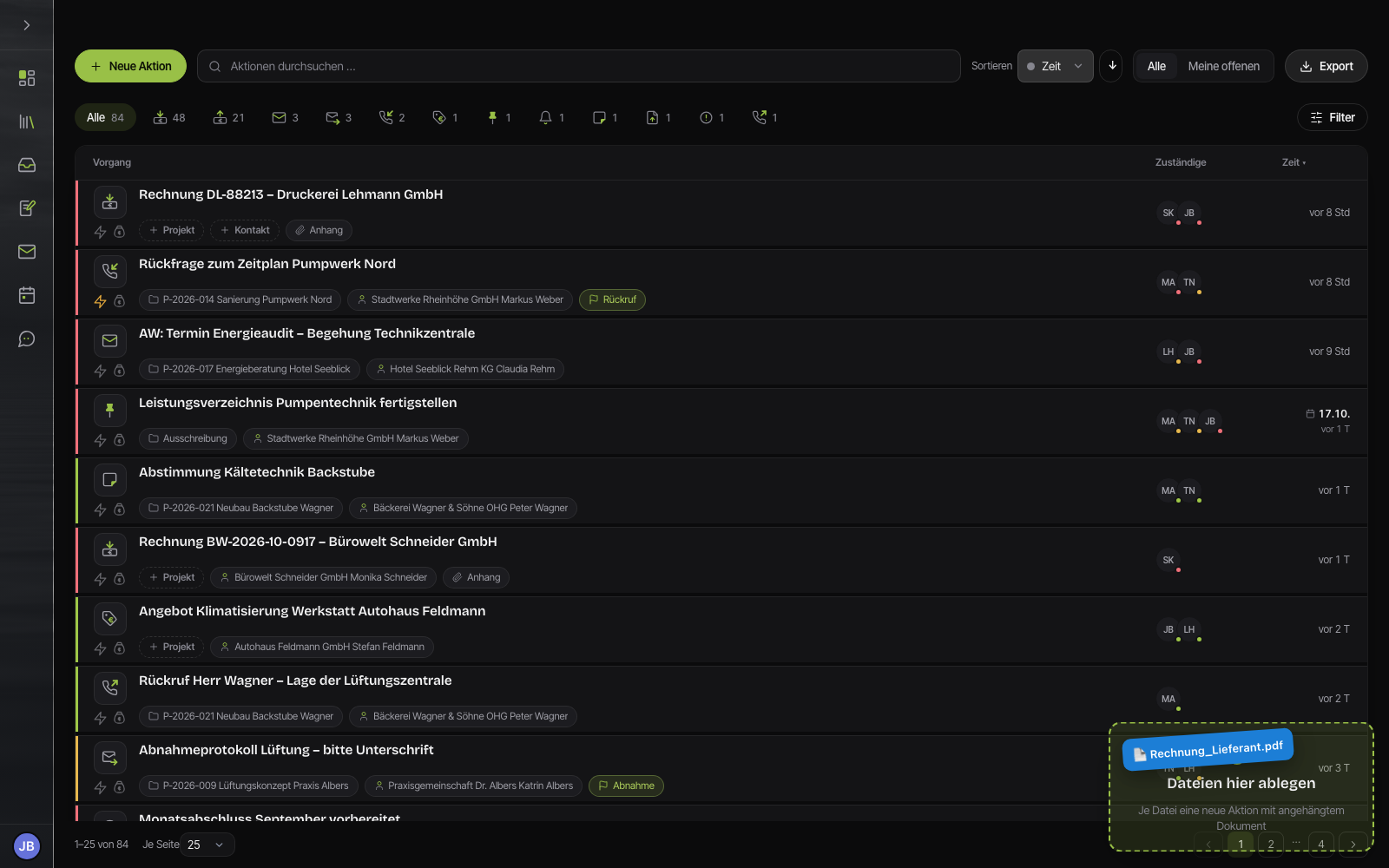Click the Rückruf flag tag
The height and width of the screenshot is (868, 1389).
coord(612,299)
